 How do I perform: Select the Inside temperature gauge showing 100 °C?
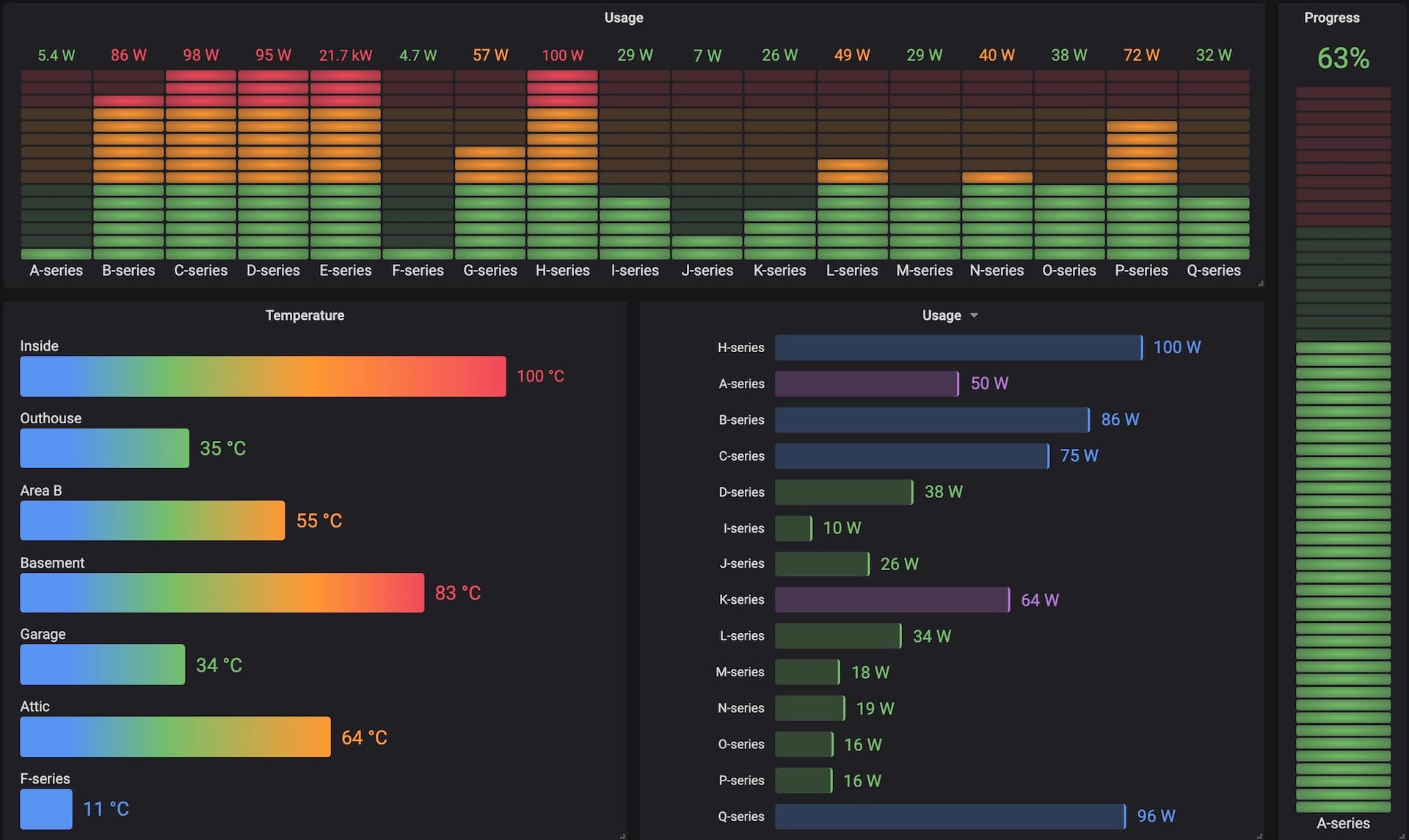(x=262, y=376)
